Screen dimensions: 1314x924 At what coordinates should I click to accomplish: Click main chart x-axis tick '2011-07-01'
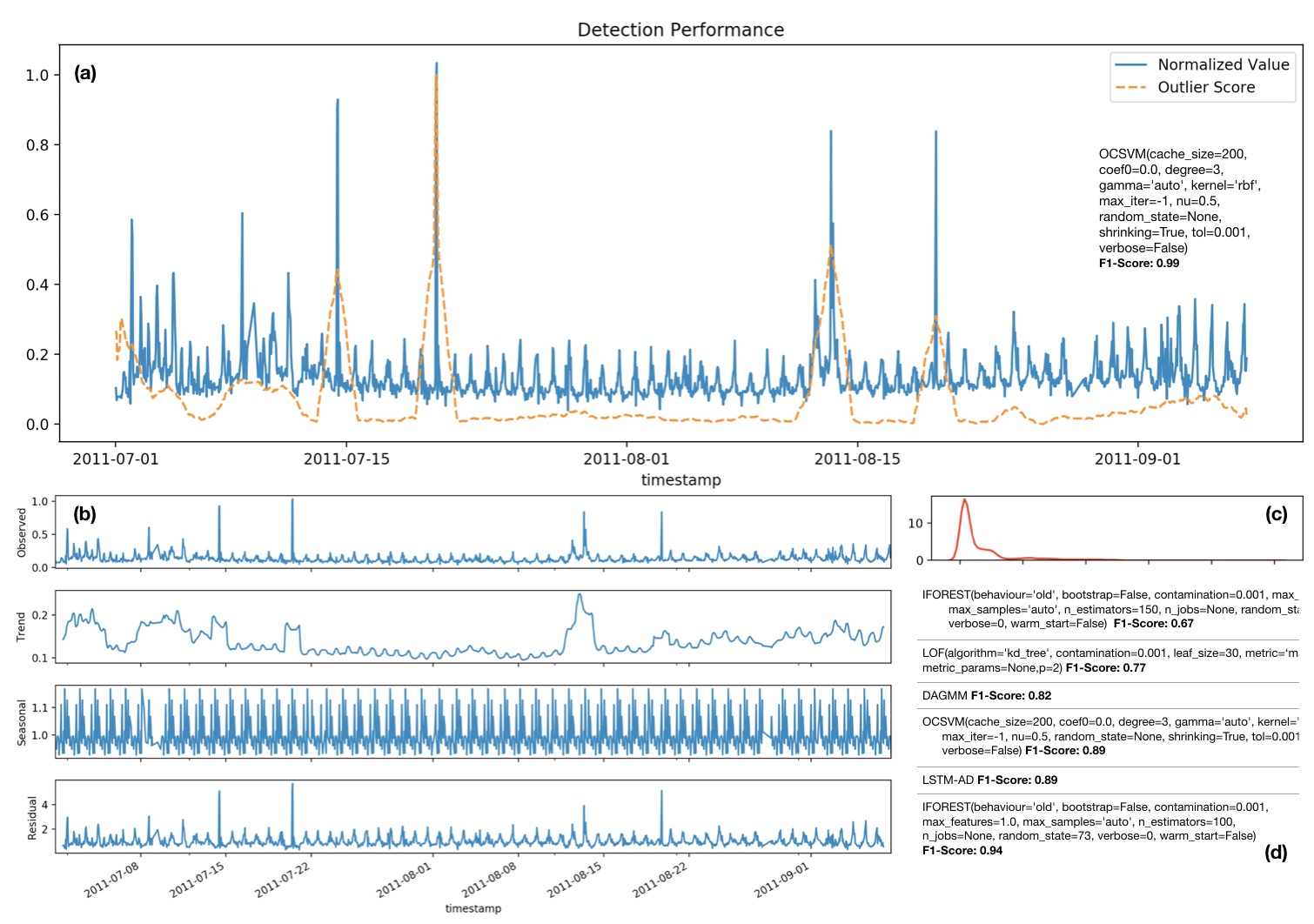pos(116,459)
